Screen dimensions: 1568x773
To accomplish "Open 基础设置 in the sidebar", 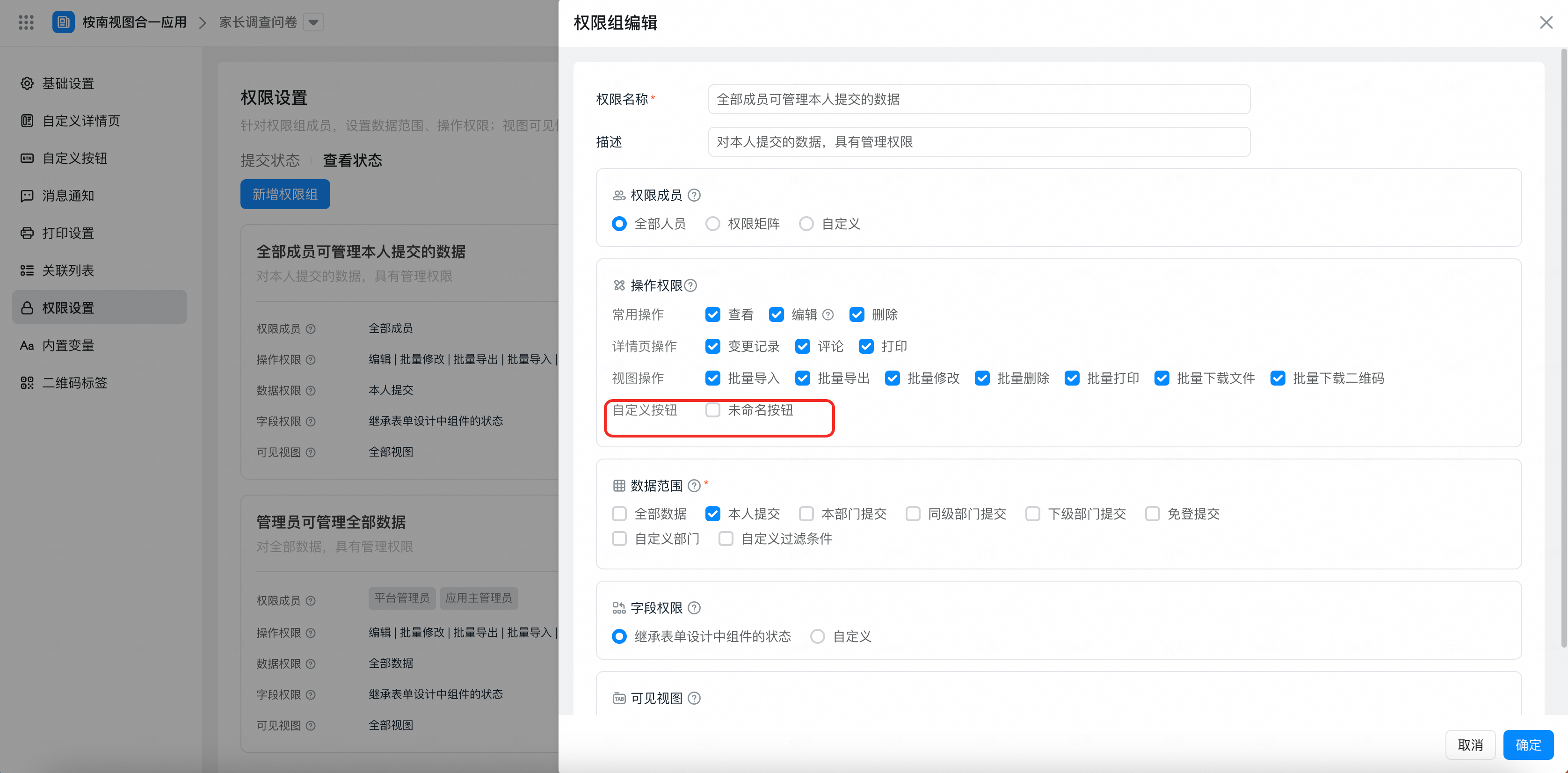I will click(68, 83).
